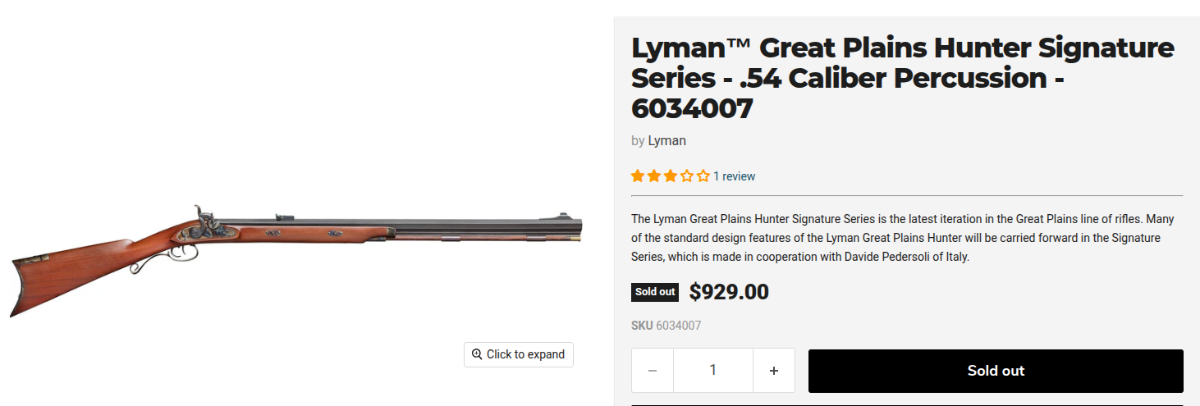Click the Great Plains Hunter product title
The image size is (1200, 406).
pos(902,78)
